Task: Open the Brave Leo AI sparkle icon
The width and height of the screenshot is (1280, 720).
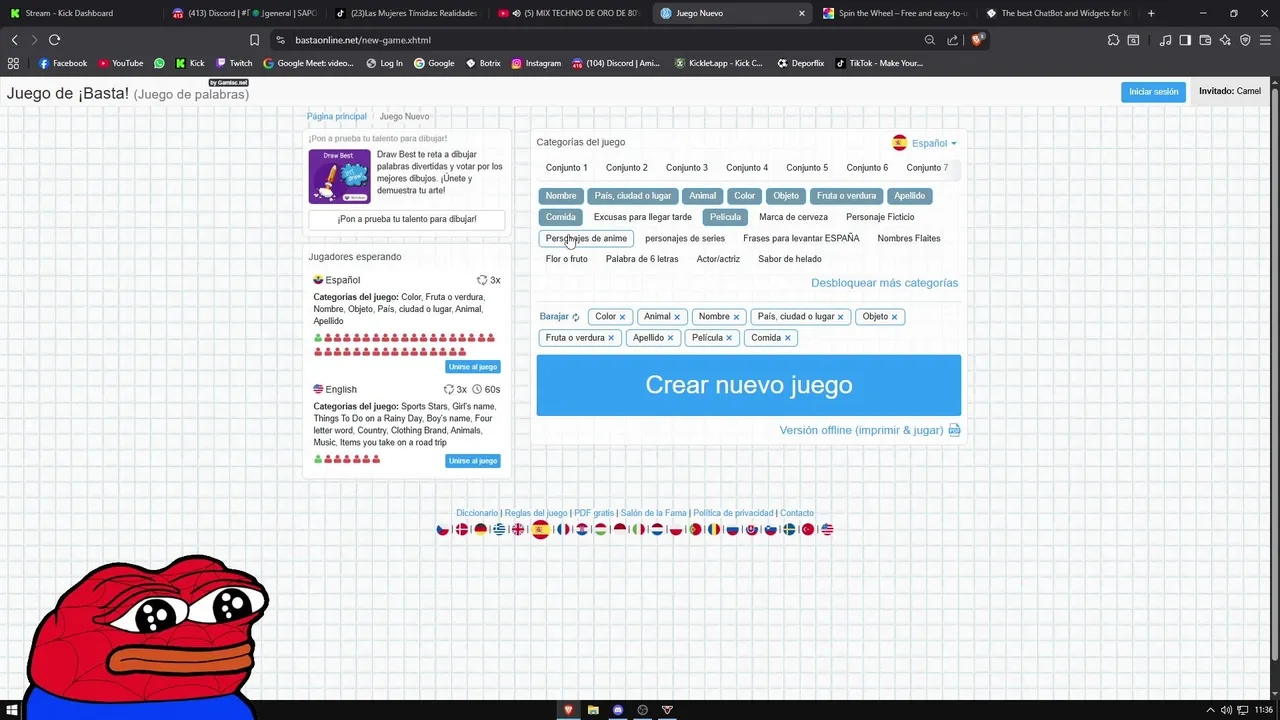Action: [1225, 40]
